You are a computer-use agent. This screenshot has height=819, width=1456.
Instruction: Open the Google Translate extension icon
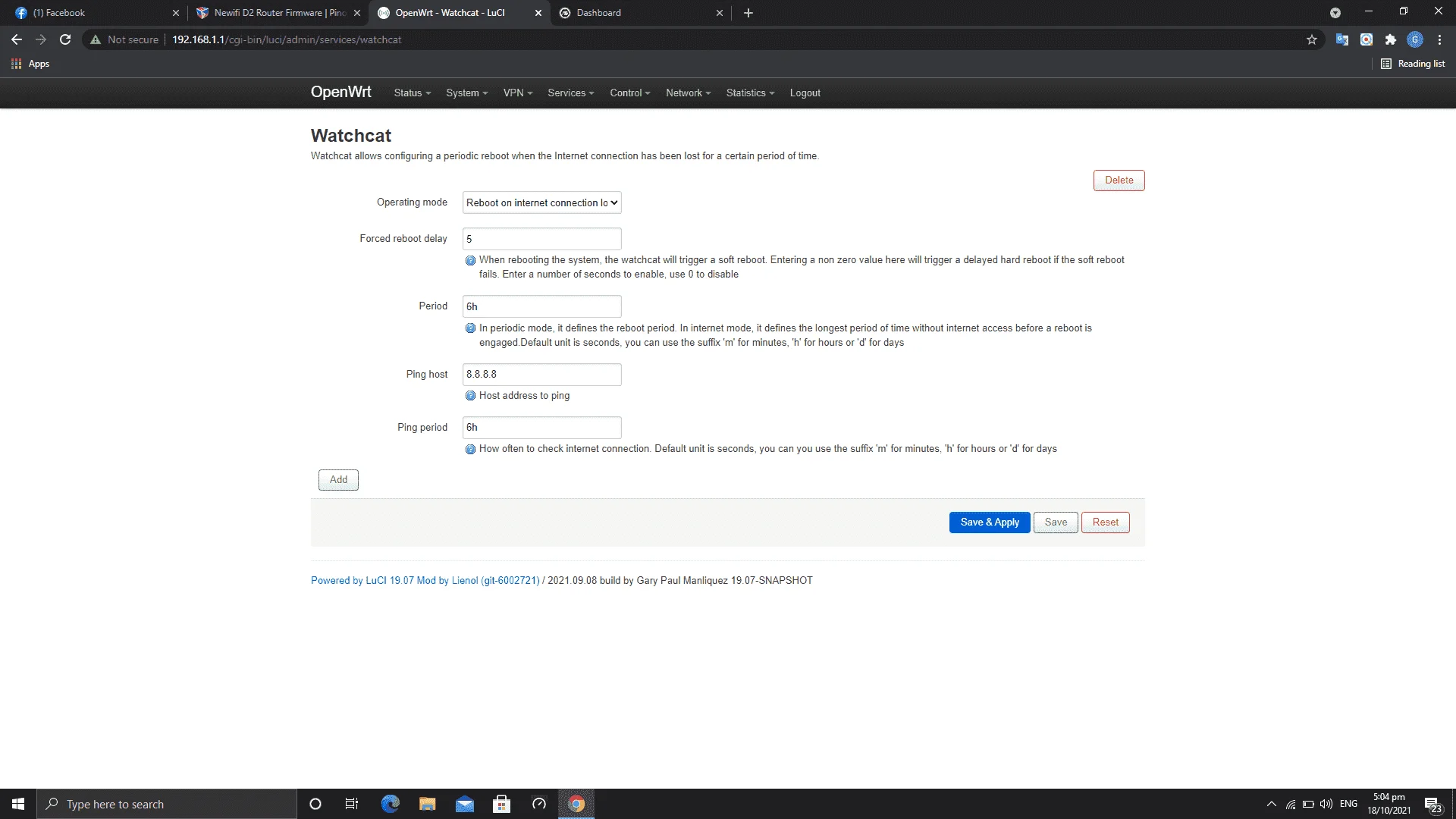tap(1341, 39)
